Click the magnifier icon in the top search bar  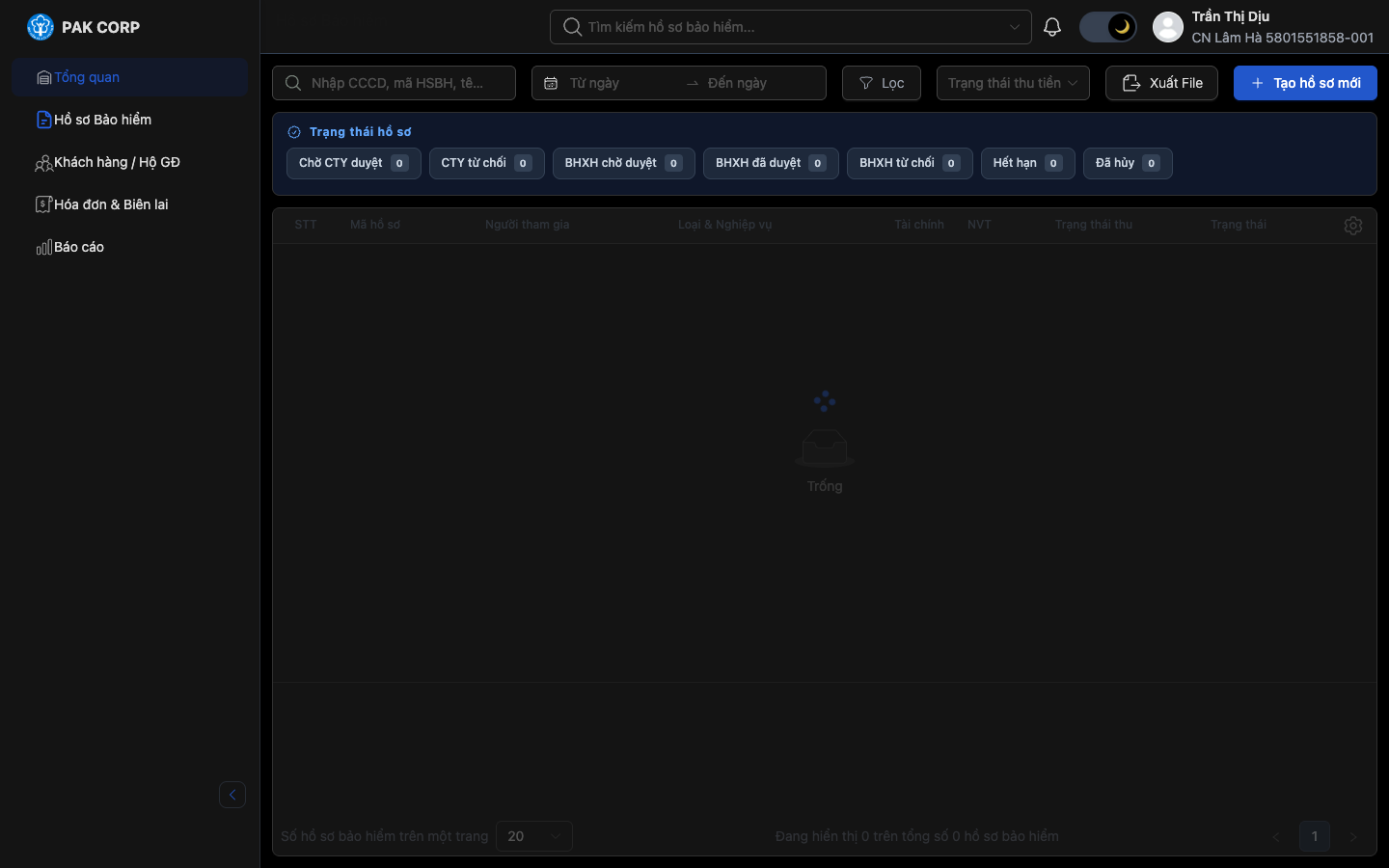[572, 27]
